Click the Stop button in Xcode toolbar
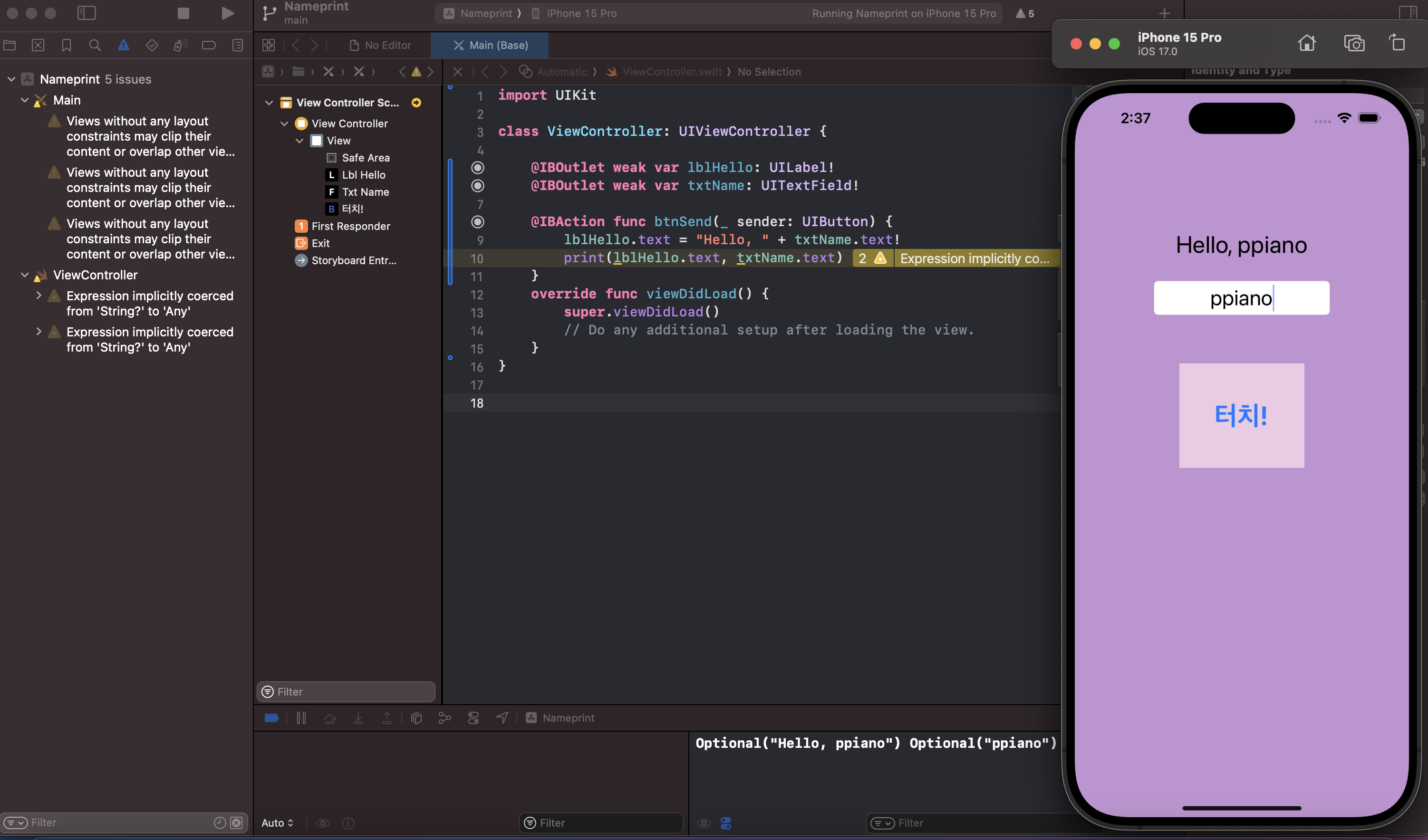This screenshot has width=1428, height=840. pos(183,13)
